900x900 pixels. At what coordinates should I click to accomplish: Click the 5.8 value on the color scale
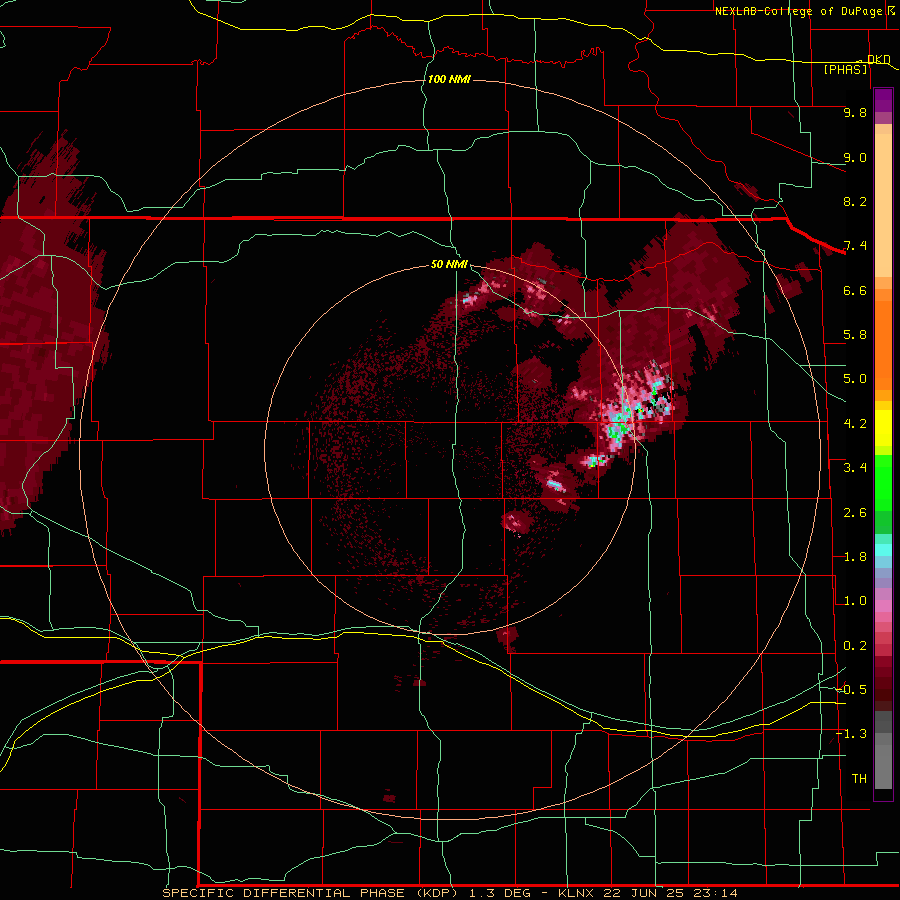click(x=855, y=335)
